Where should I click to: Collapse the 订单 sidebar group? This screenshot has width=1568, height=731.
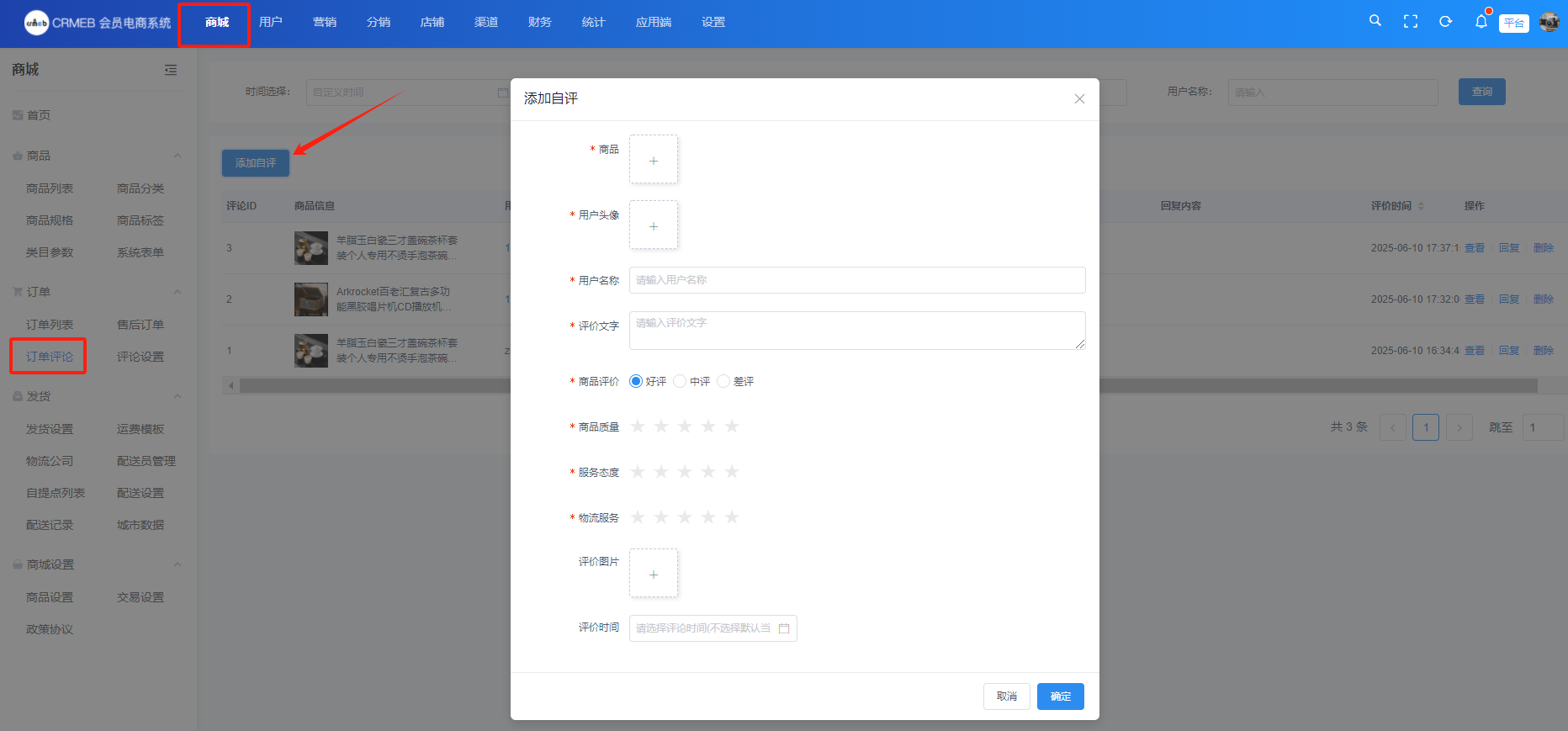[x=177, y=292]
